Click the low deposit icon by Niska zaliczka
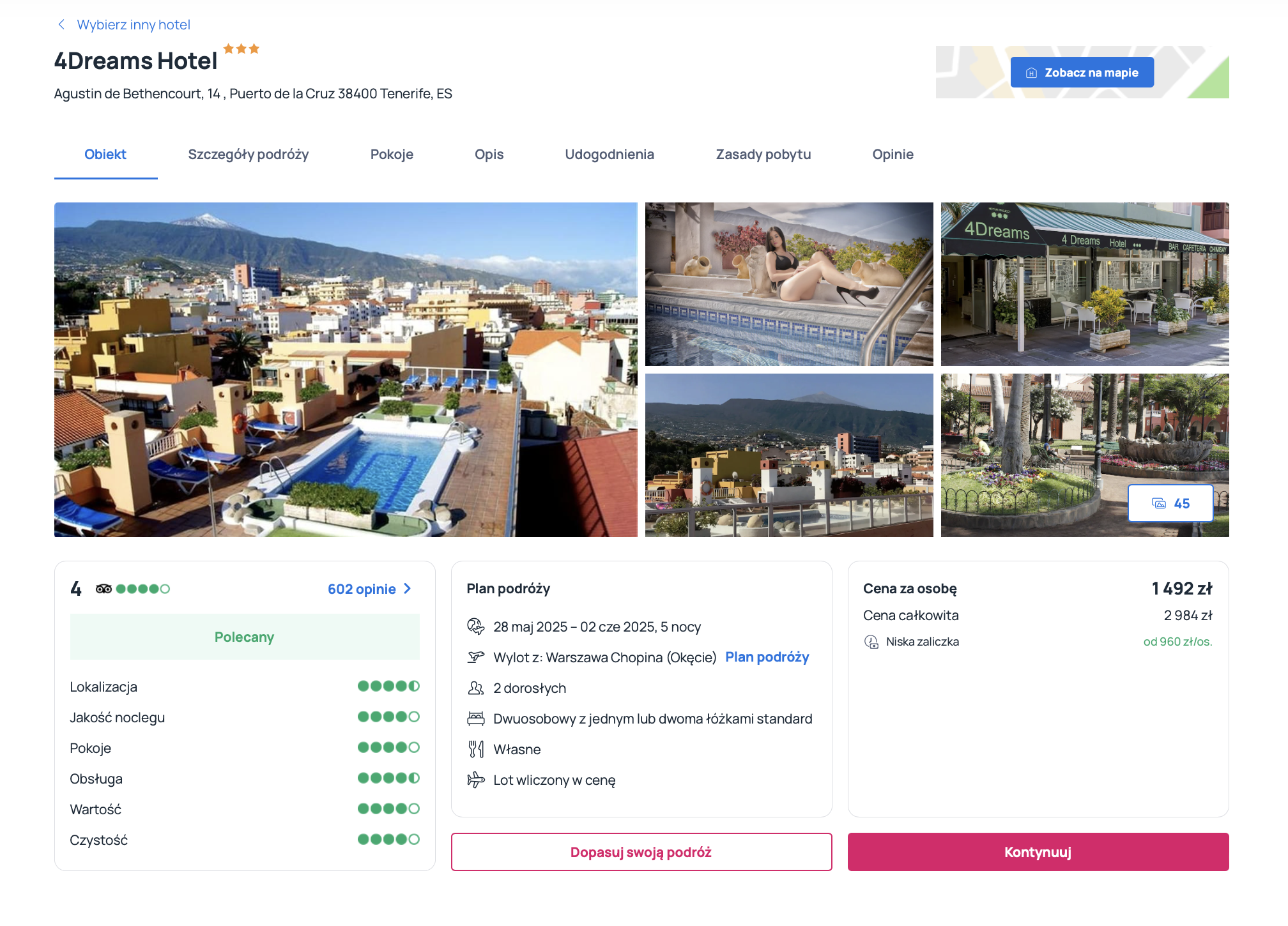The height and width of the screenshot is (926, 1288). pos(871,642)
